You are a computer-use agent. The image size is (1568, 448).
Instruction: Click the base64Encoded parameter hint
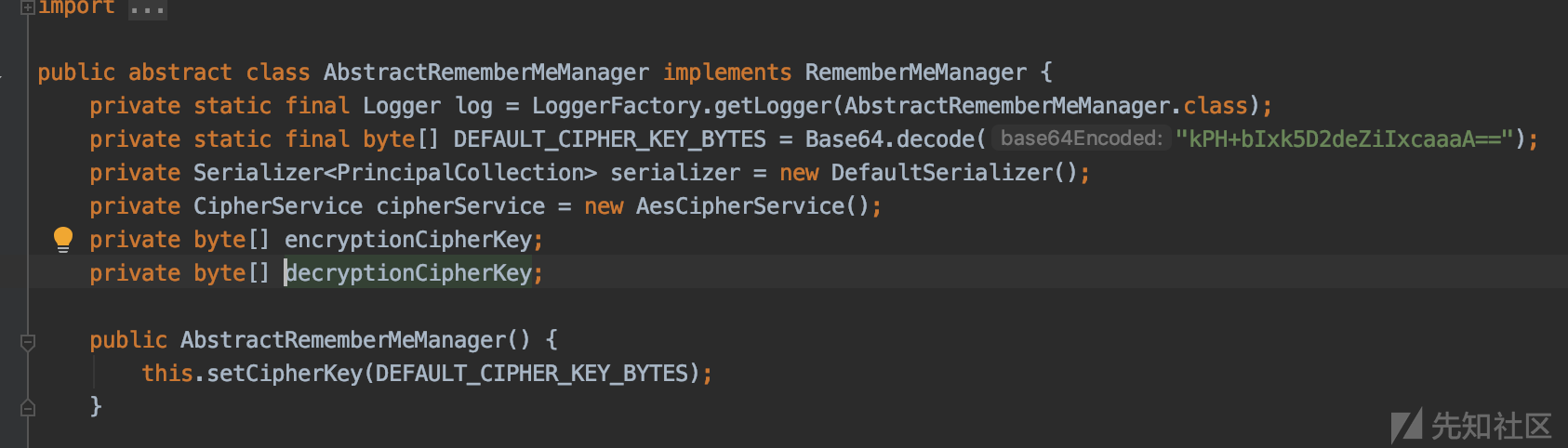point(1081,138)
